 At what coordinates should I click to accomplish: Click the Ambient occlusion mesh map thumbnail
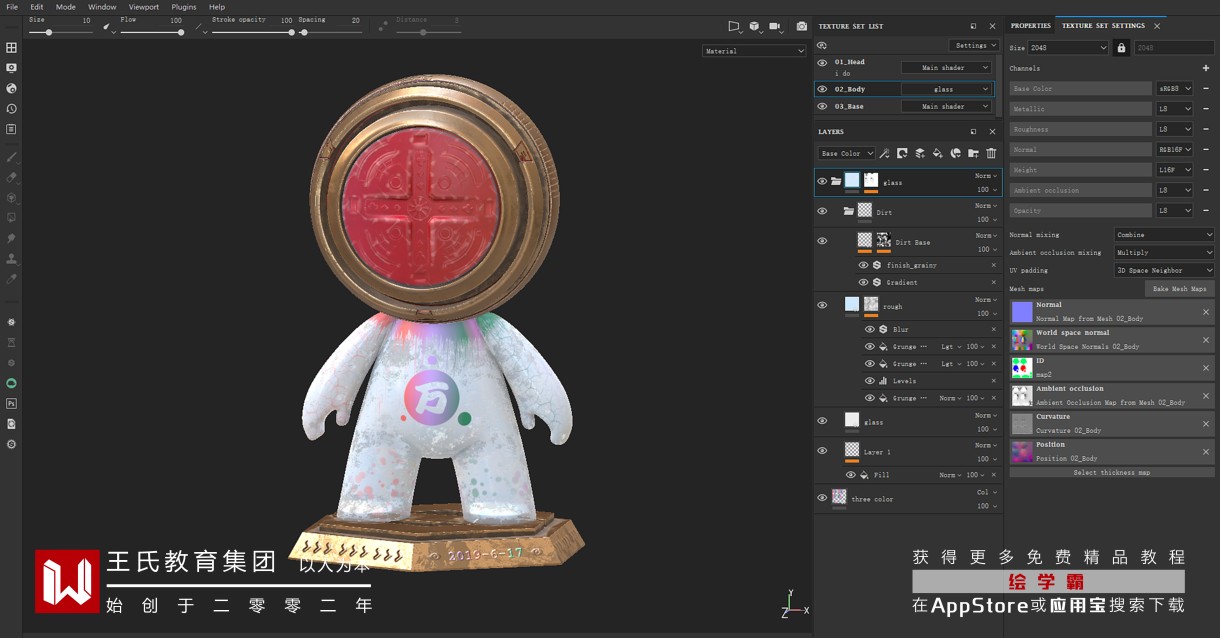click(x=1021, y=396)
